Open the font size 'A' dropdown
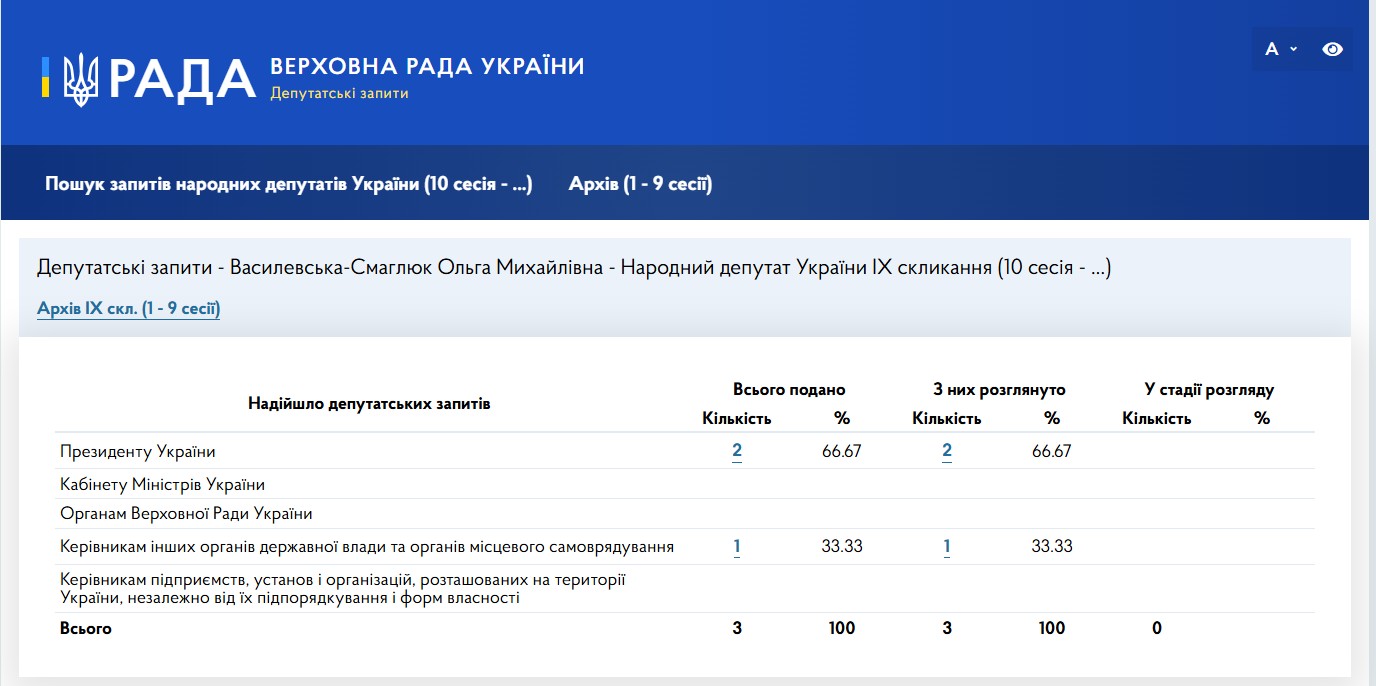1376x686 pixels. 1281,49
